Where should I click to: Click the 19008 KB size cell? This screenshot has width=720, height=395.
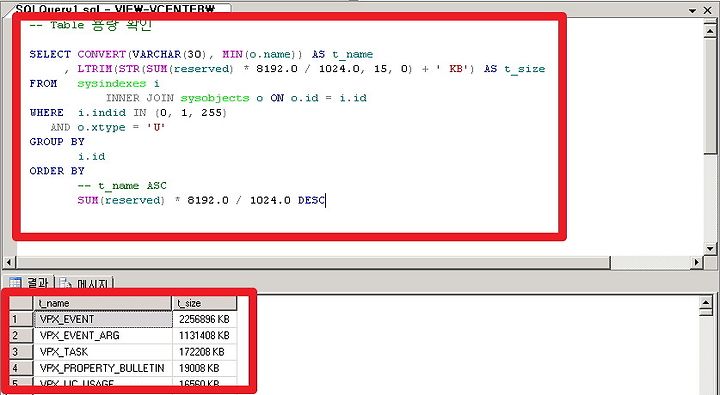[x=205, y=368]
